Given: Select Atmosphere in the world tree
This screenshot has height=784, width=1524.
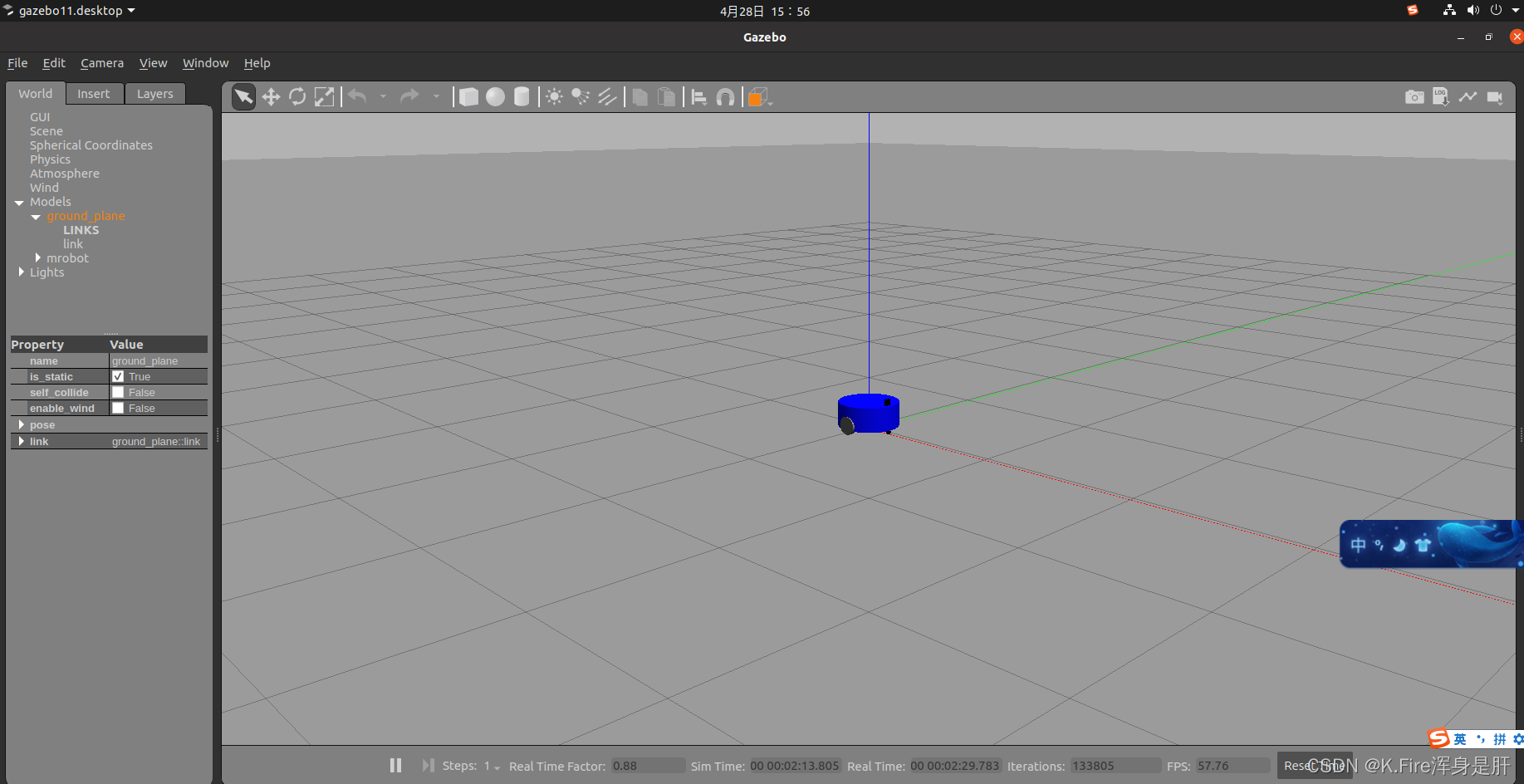Looking at the screenshot, I should click(x=65, y=174).
